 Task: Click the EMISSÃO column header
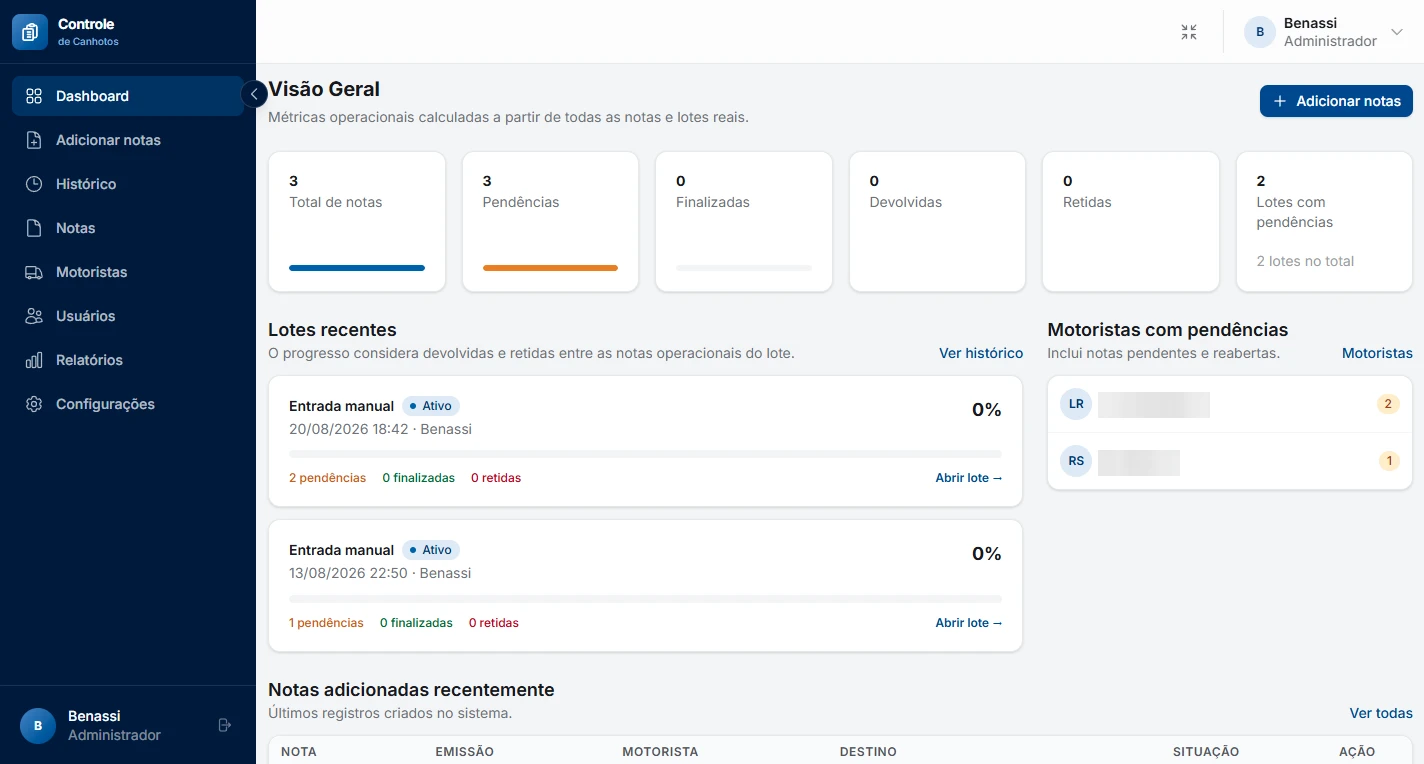[465, 752]
